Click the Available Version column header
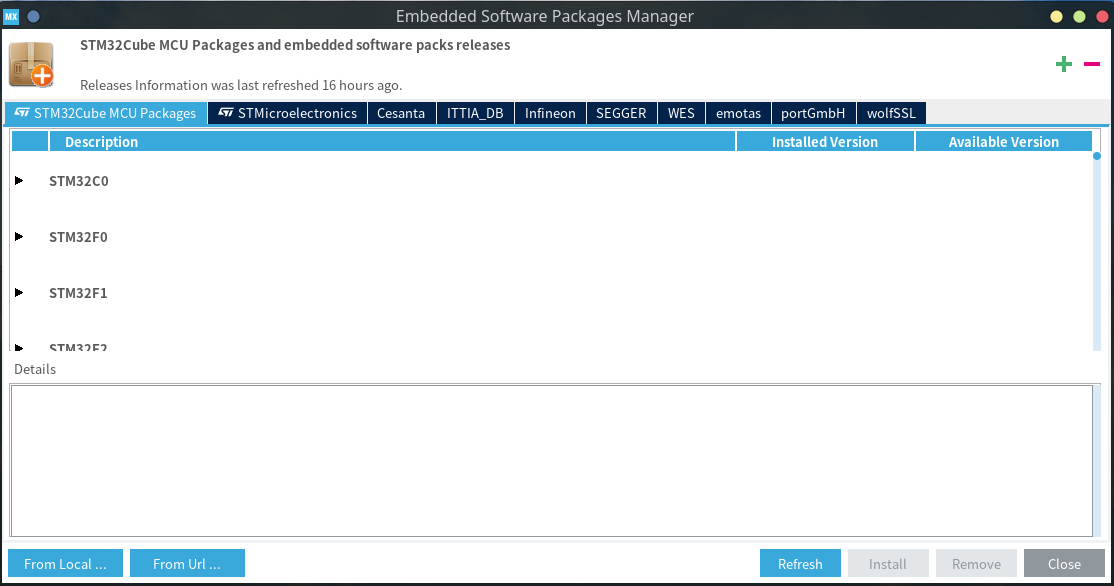This screenshot has width=1114, height=586. click(1004, 141)
